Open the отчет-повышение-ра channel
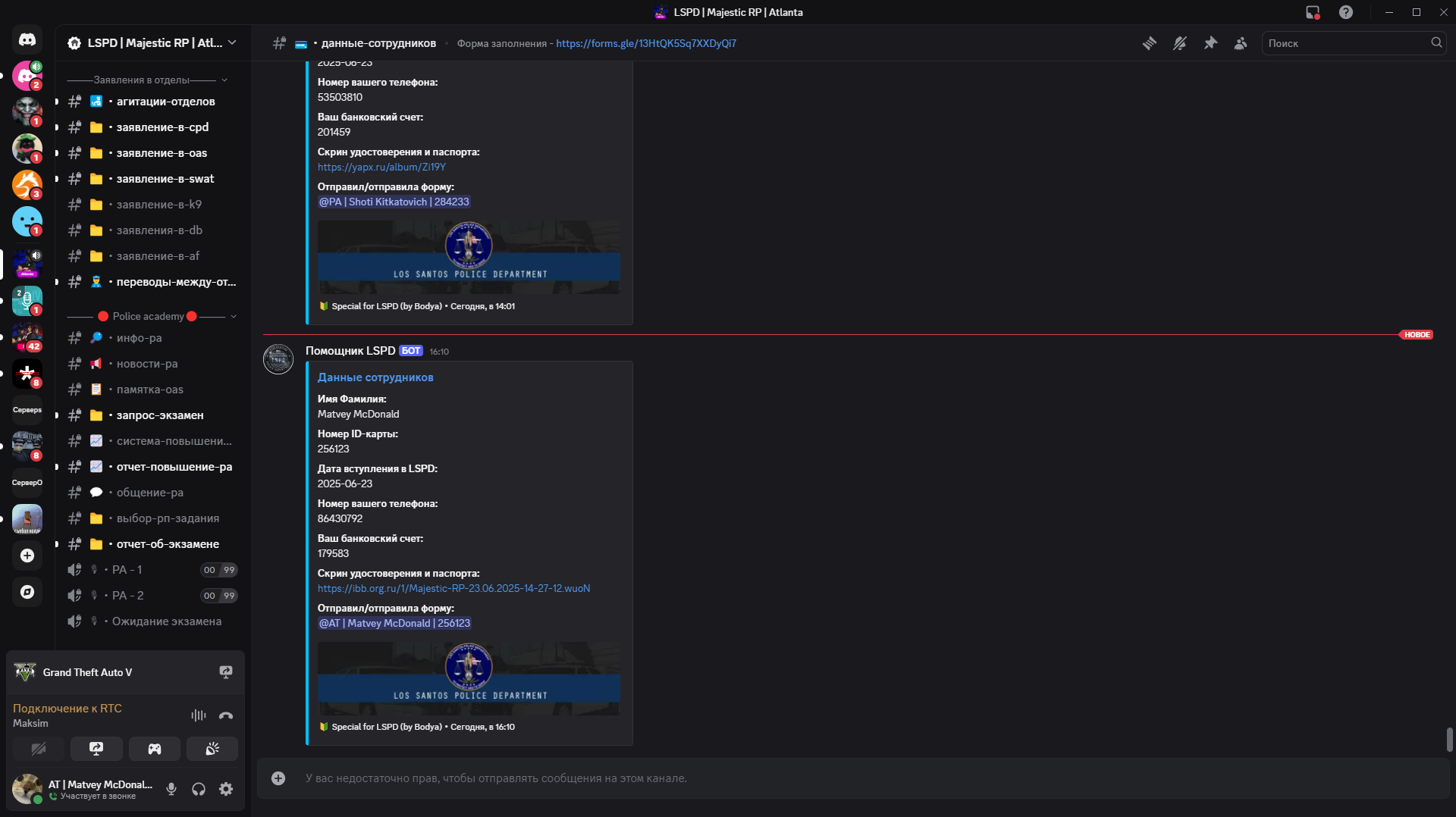This screenshot has width=1456, height=817. 152,467
